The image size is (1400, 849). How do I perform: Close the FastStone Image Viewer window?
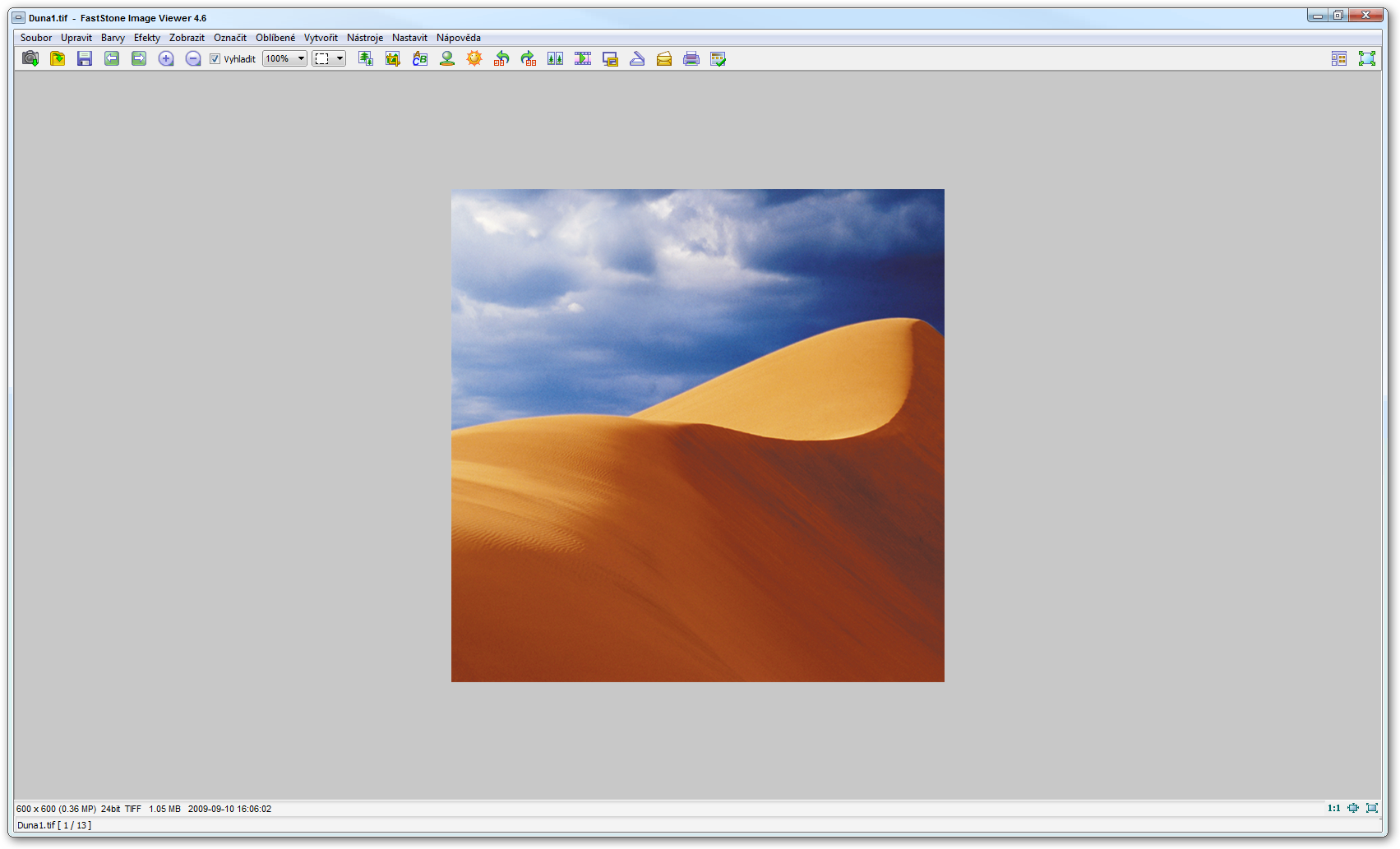coord(1366,16)
